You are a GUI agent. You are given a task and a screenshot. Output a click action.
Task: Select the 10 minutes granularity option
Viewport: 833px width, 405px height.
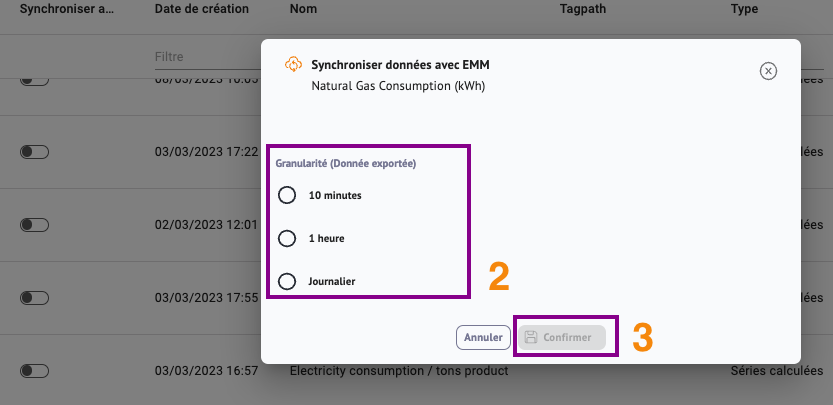pyautogui.click(x=287, y=195)
